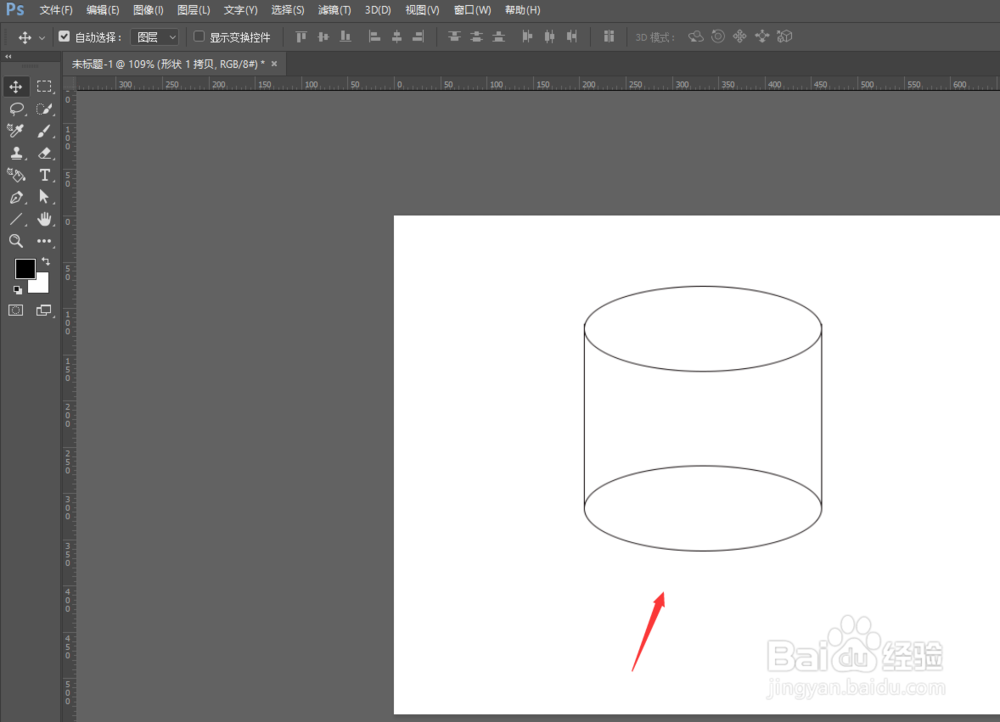Open the 3D(D) menu
The width and height of the screenshot is (1000, 722).
(378, 10)
